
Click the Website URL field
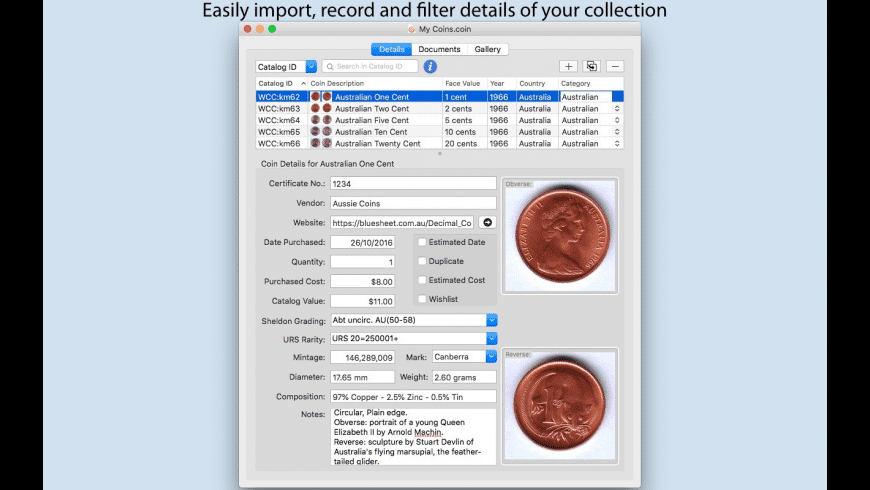402,223
